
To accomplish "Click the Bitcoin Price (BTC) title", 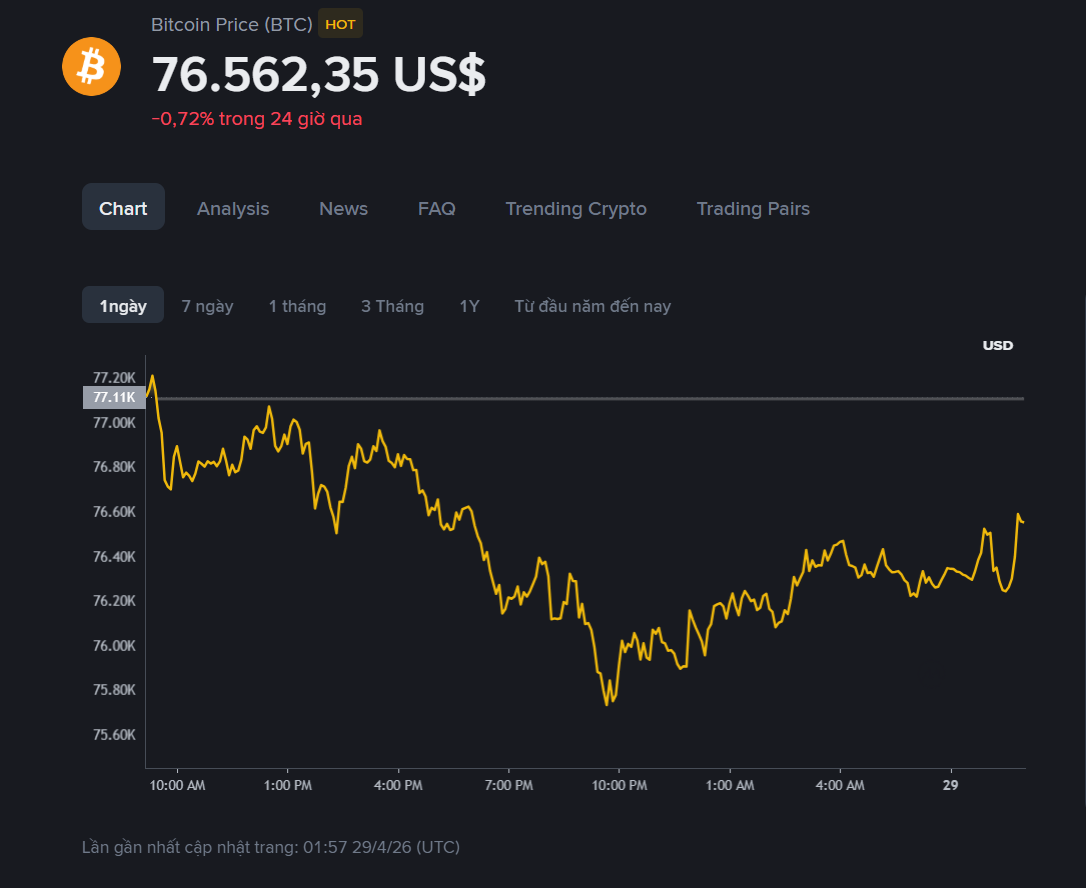I will click(x=231, y=24).
